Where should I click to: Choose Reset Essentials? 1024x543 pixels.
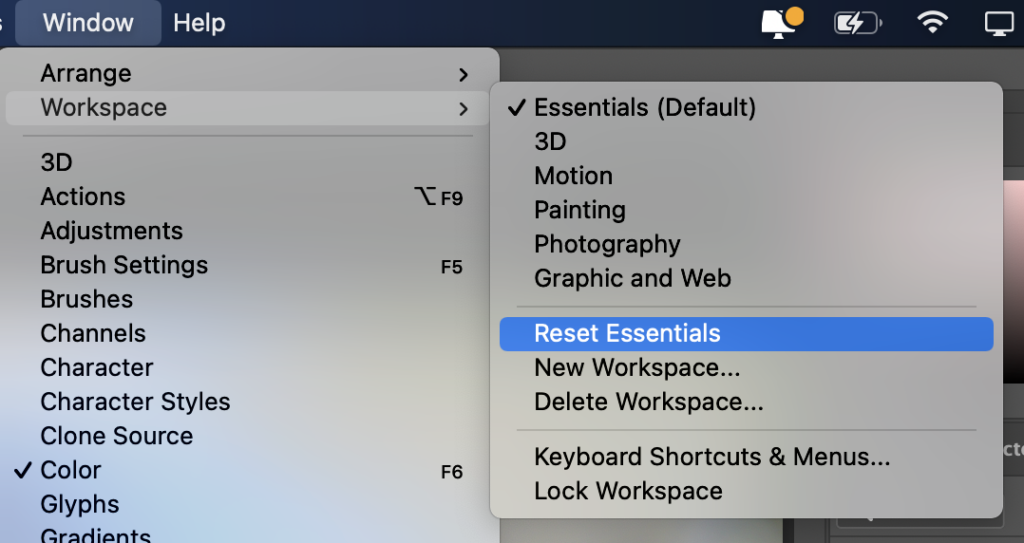tap(746, 334)
